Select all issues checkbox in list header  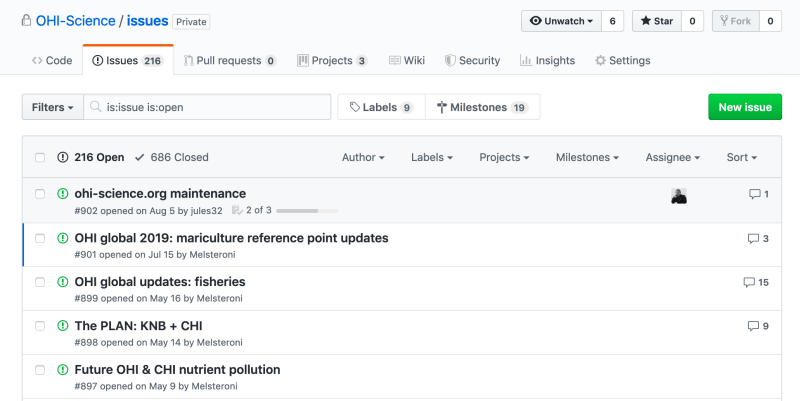40,158
